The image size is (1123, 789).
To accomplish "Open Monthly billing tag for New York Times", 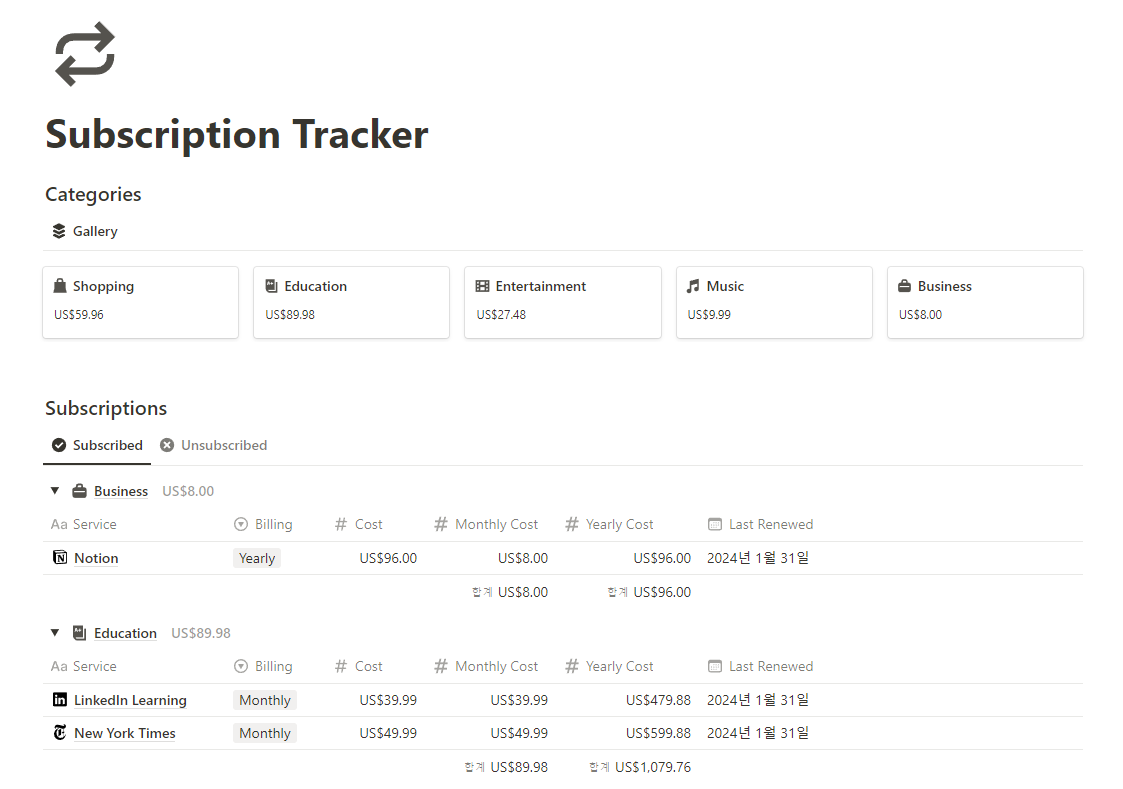I will 265,733.
